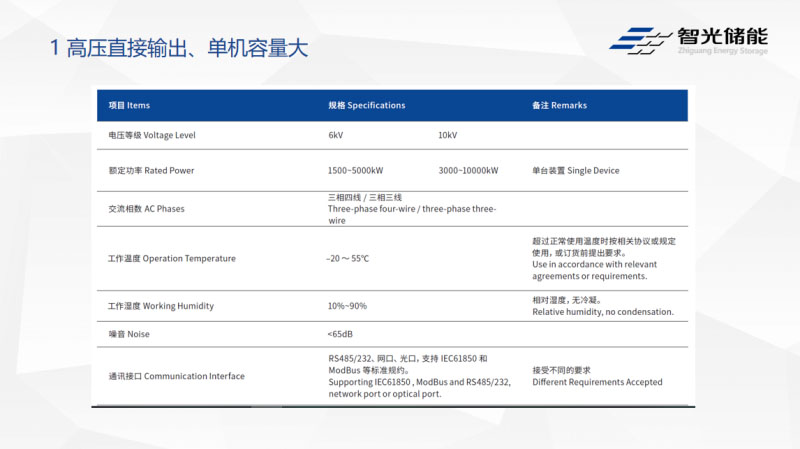Select the Different Requirements Accepted remark

pyautogui.click(x=597, y=382)
